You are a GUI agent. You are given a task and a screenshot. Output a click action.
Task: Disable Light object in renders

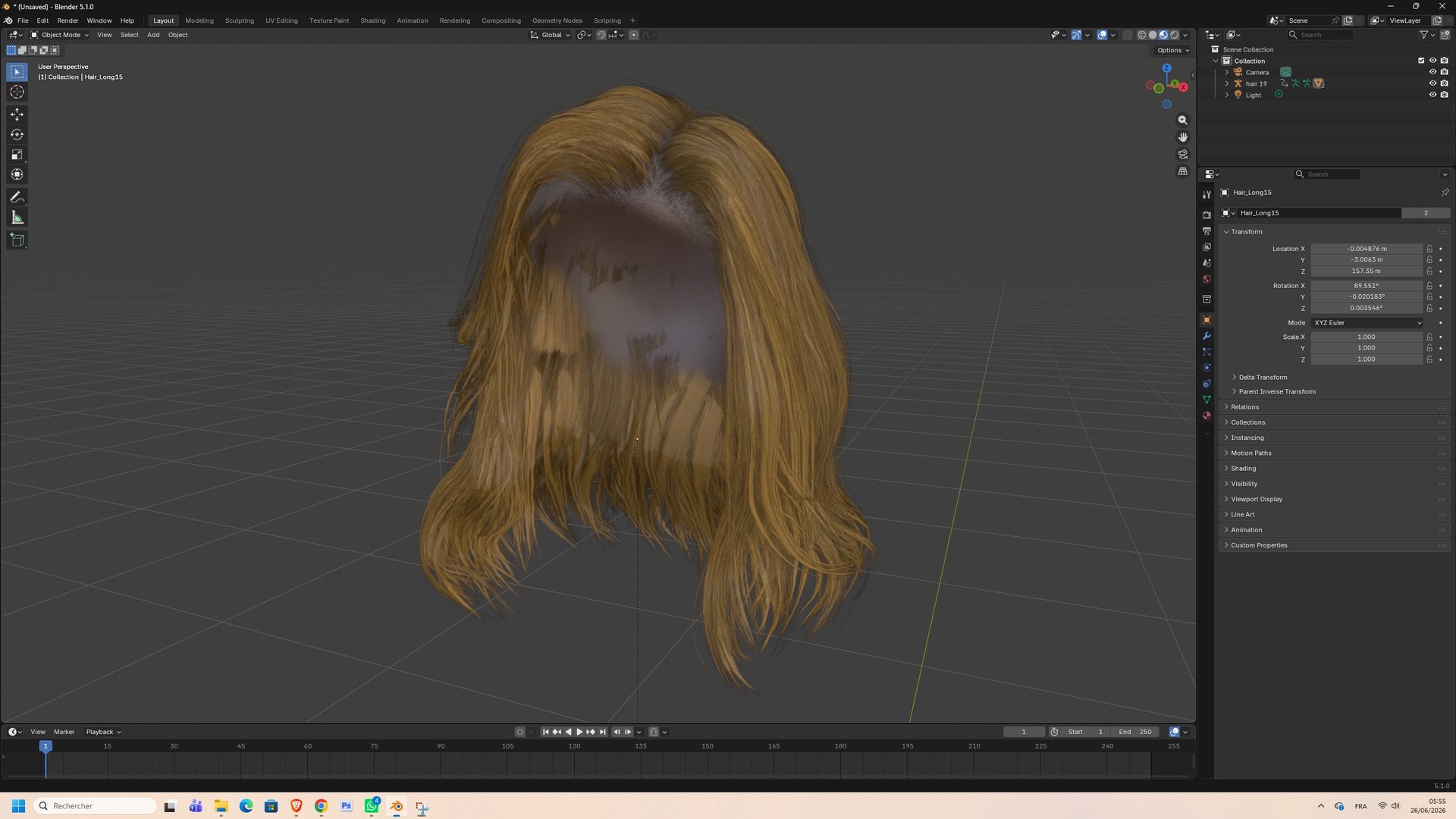click(1444, 95)
